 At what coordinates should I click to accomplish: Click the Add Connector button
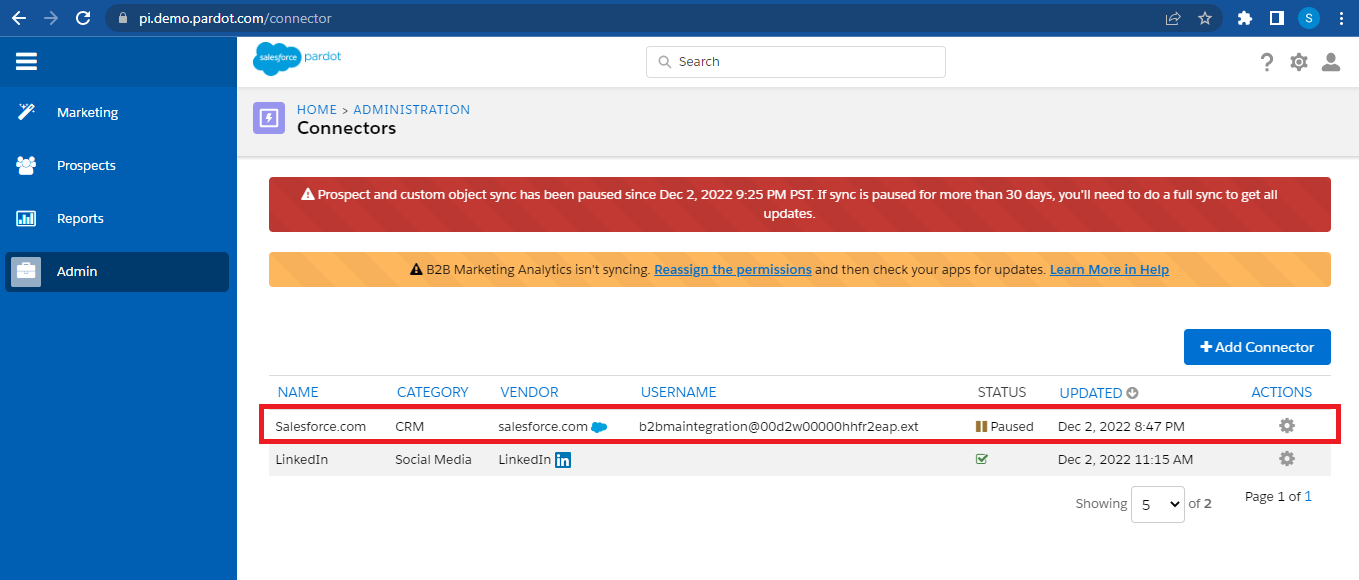point(1257,347)
